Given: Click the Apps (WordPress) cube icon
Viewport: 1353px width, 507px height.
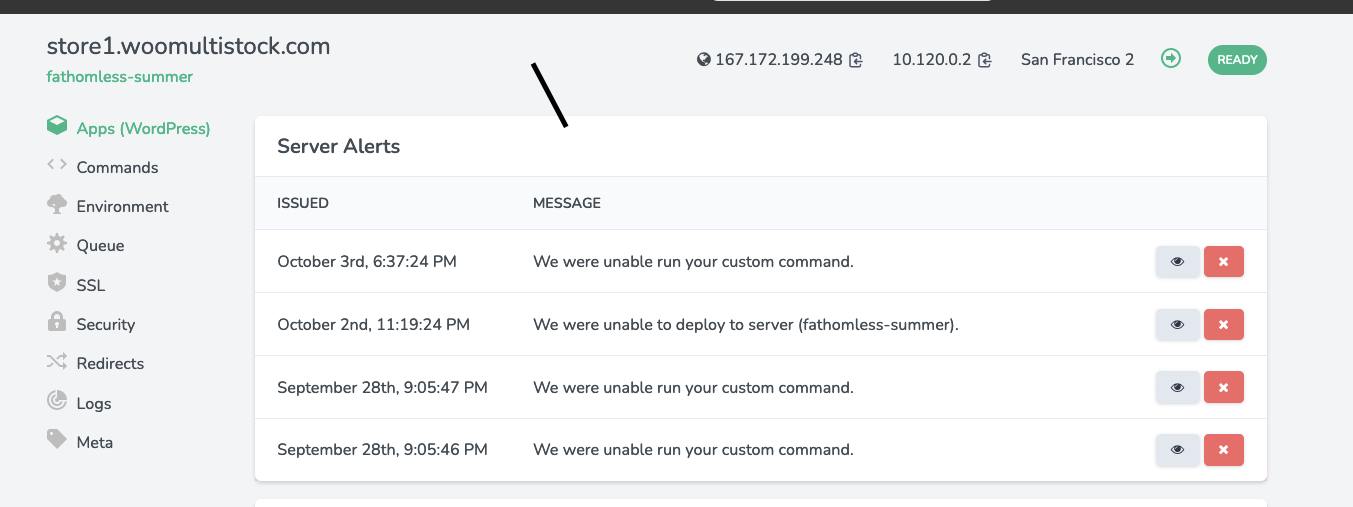Looking at the screenshot, I should (57, 127).
